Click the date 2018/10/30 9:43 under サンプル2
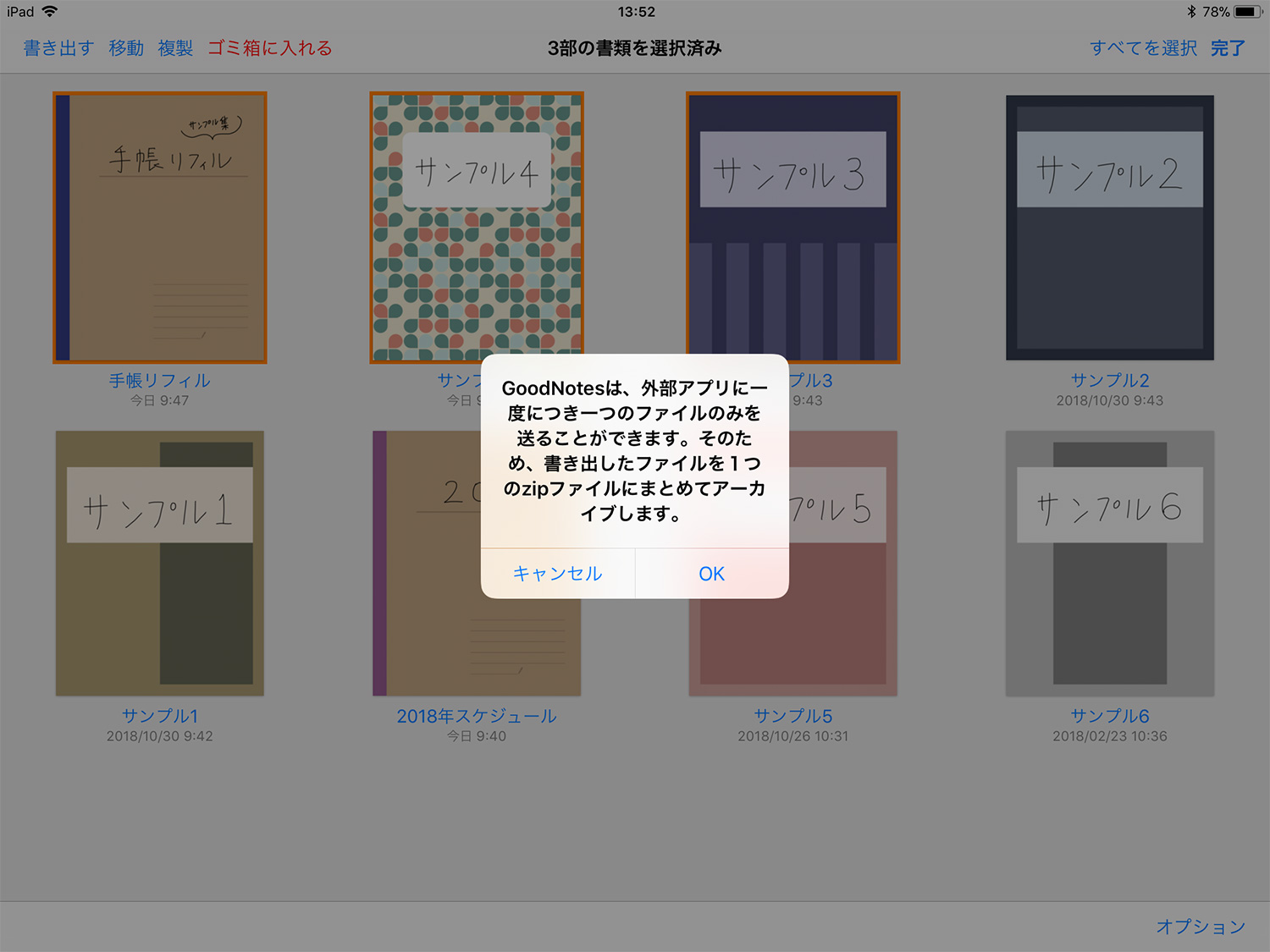Screen dimensions: 1270x952 [x=1110, y=400]
